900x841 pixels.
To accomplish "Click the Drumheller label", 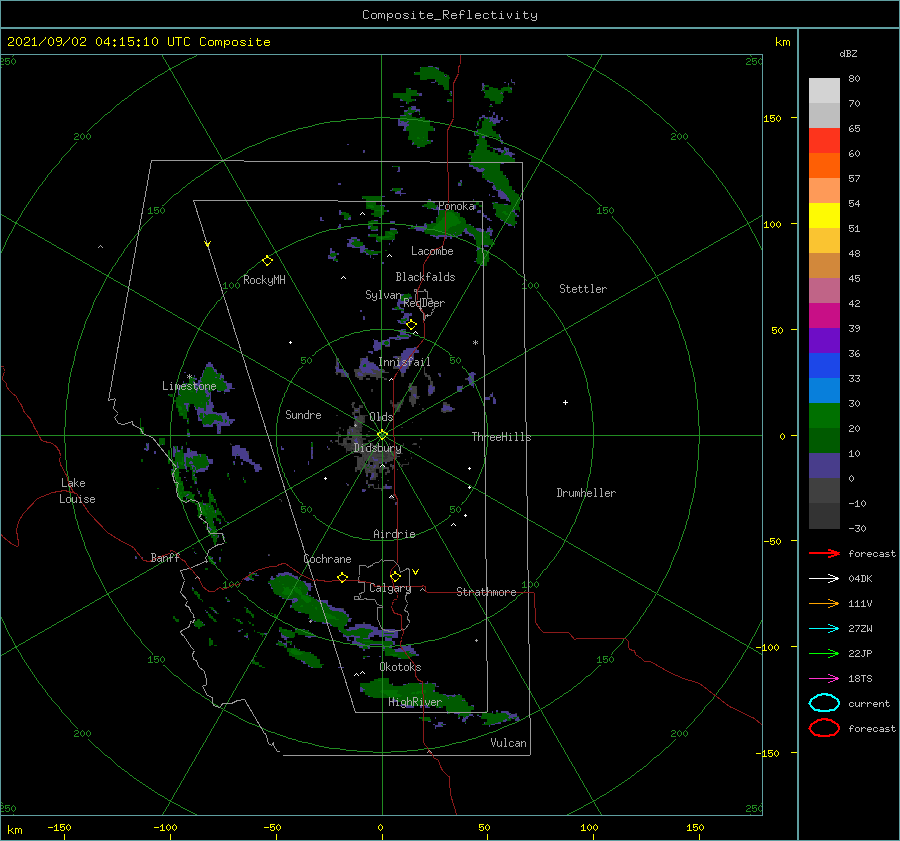I will [586, 493].
